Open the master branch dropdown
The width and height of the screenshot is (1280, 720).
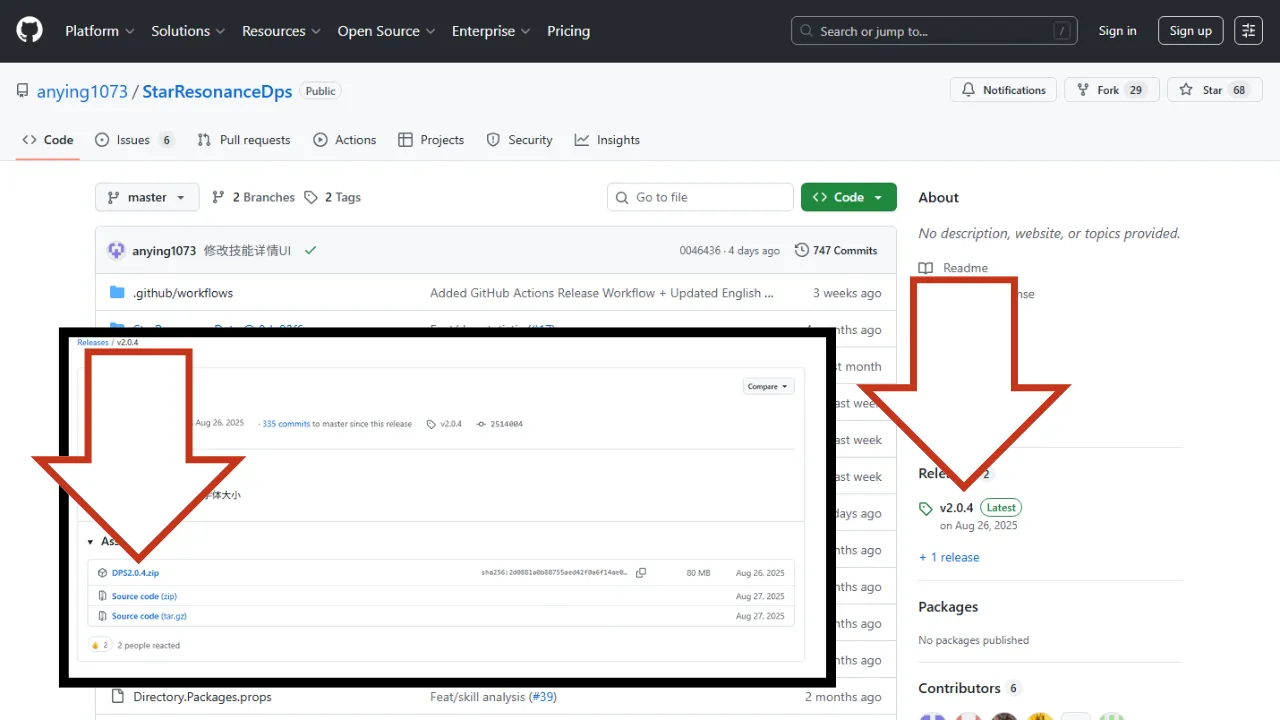pos(147,197)
